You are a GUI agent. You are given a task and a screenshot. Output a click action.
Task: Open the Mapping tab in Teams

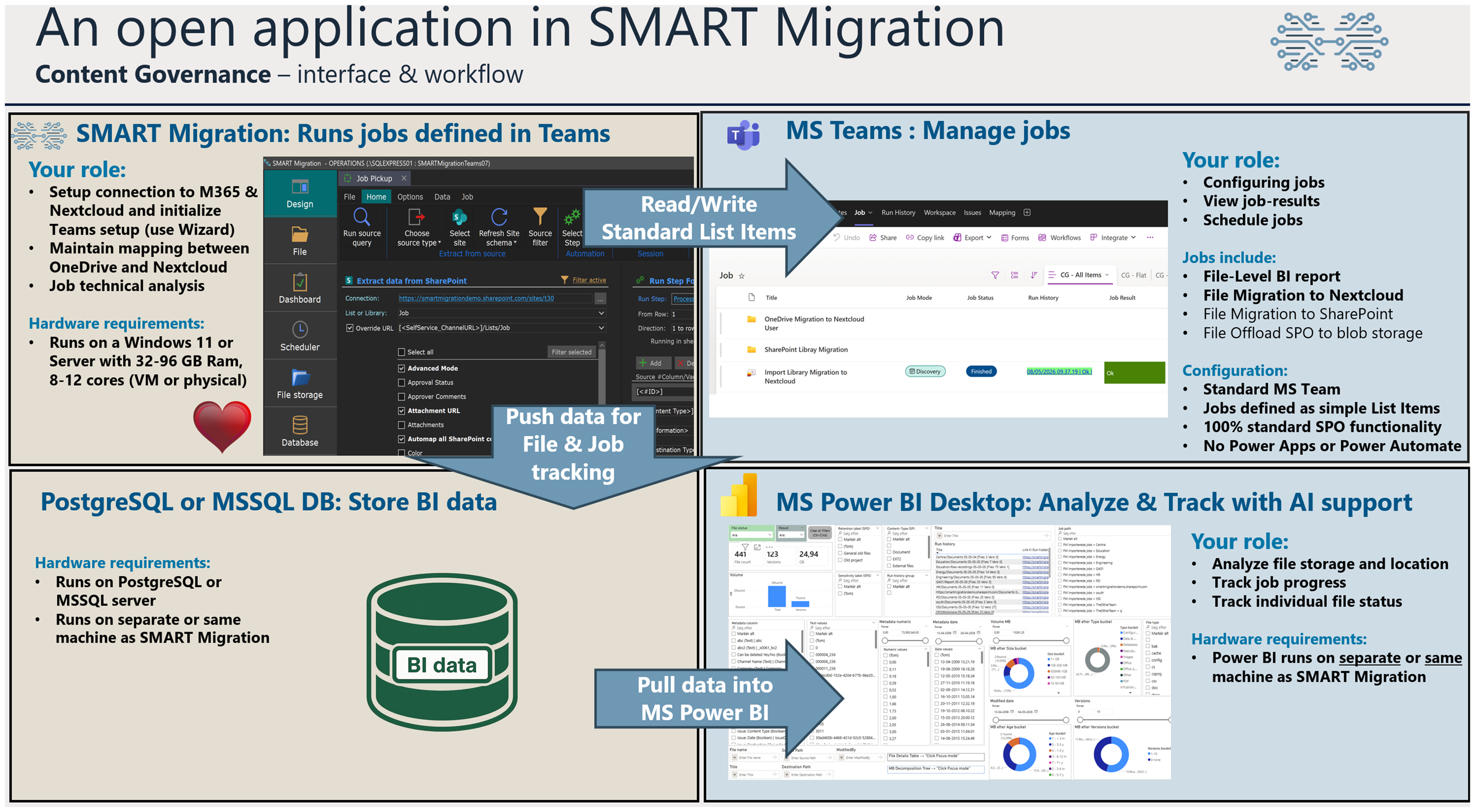click(1002, 212)
